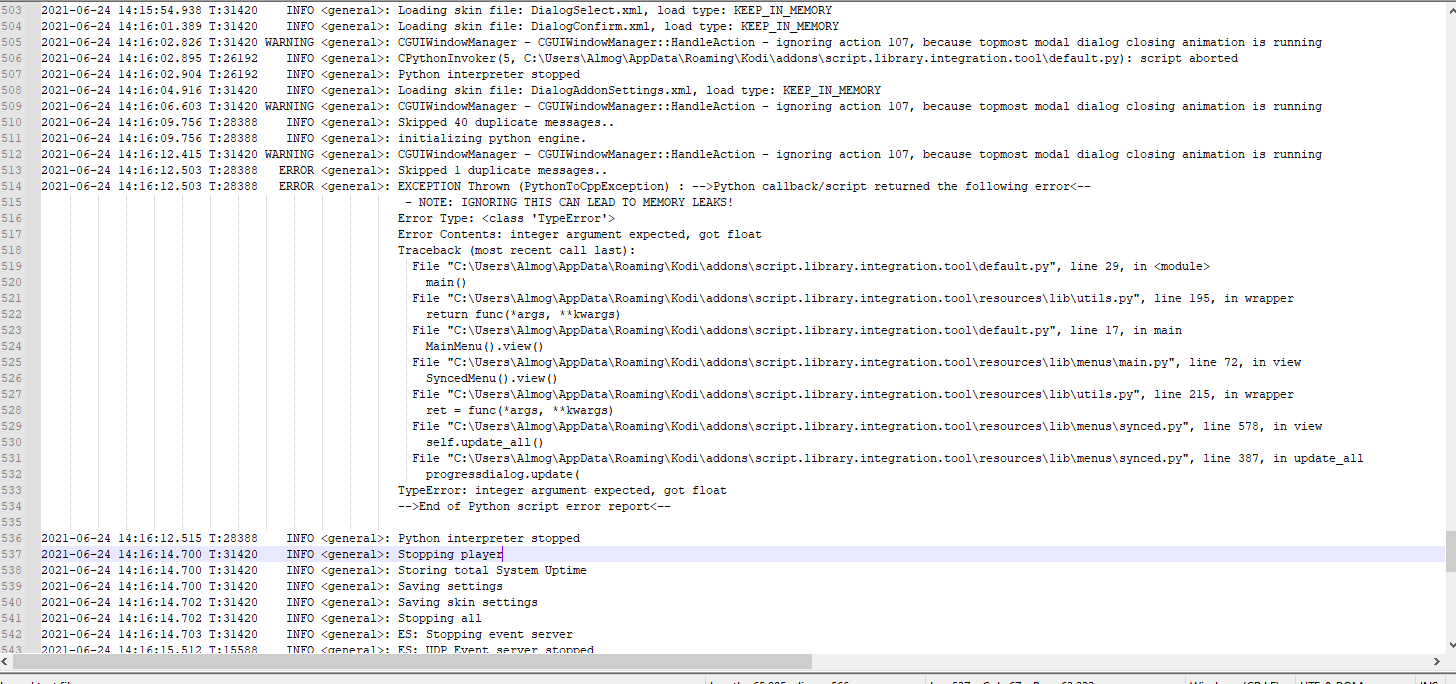
Task: Click the 'Stopping all' text
Action: pos(440,619)
